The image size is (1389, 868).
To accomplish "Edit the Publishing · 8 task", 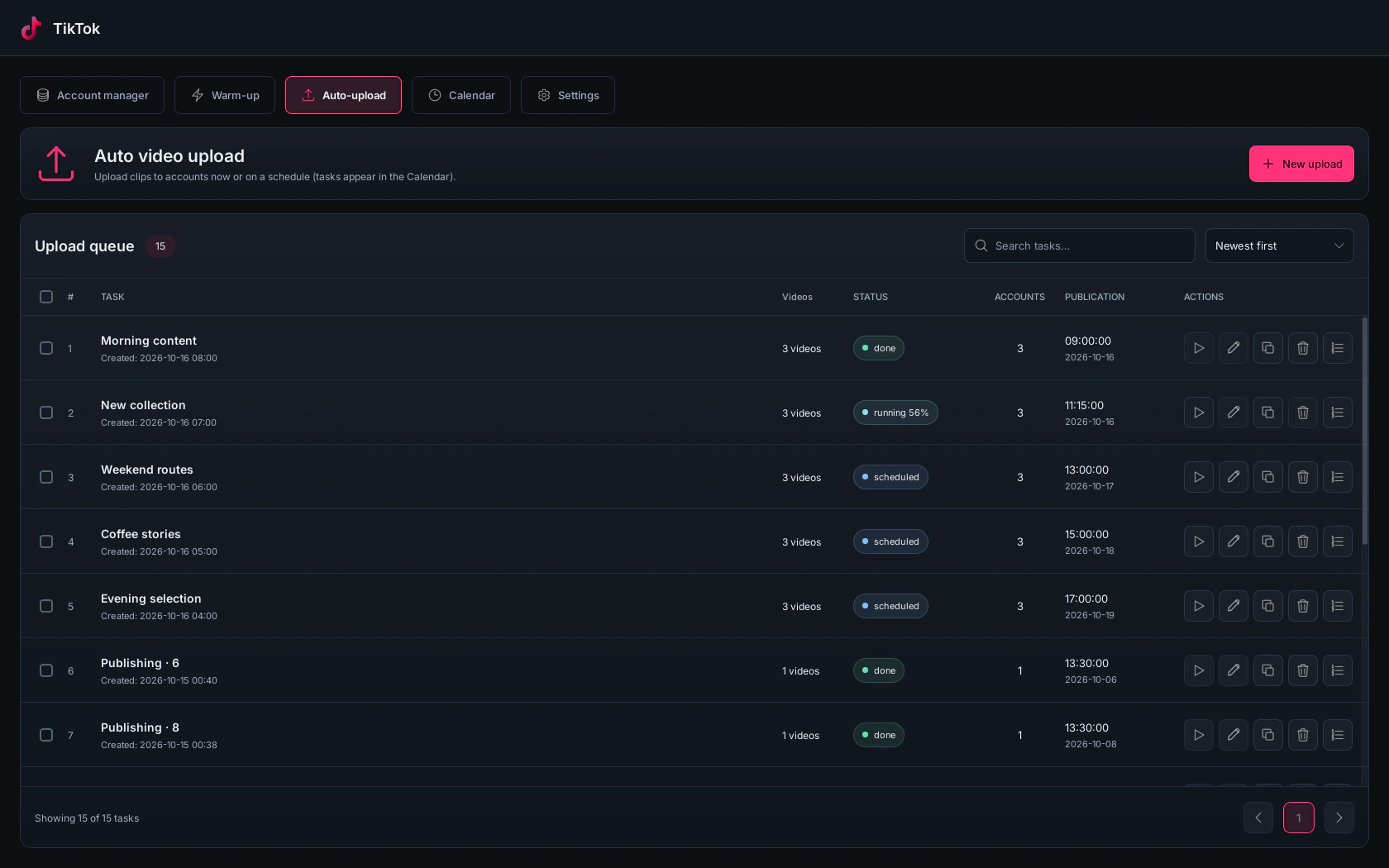I will click(x=1234, y=735).
